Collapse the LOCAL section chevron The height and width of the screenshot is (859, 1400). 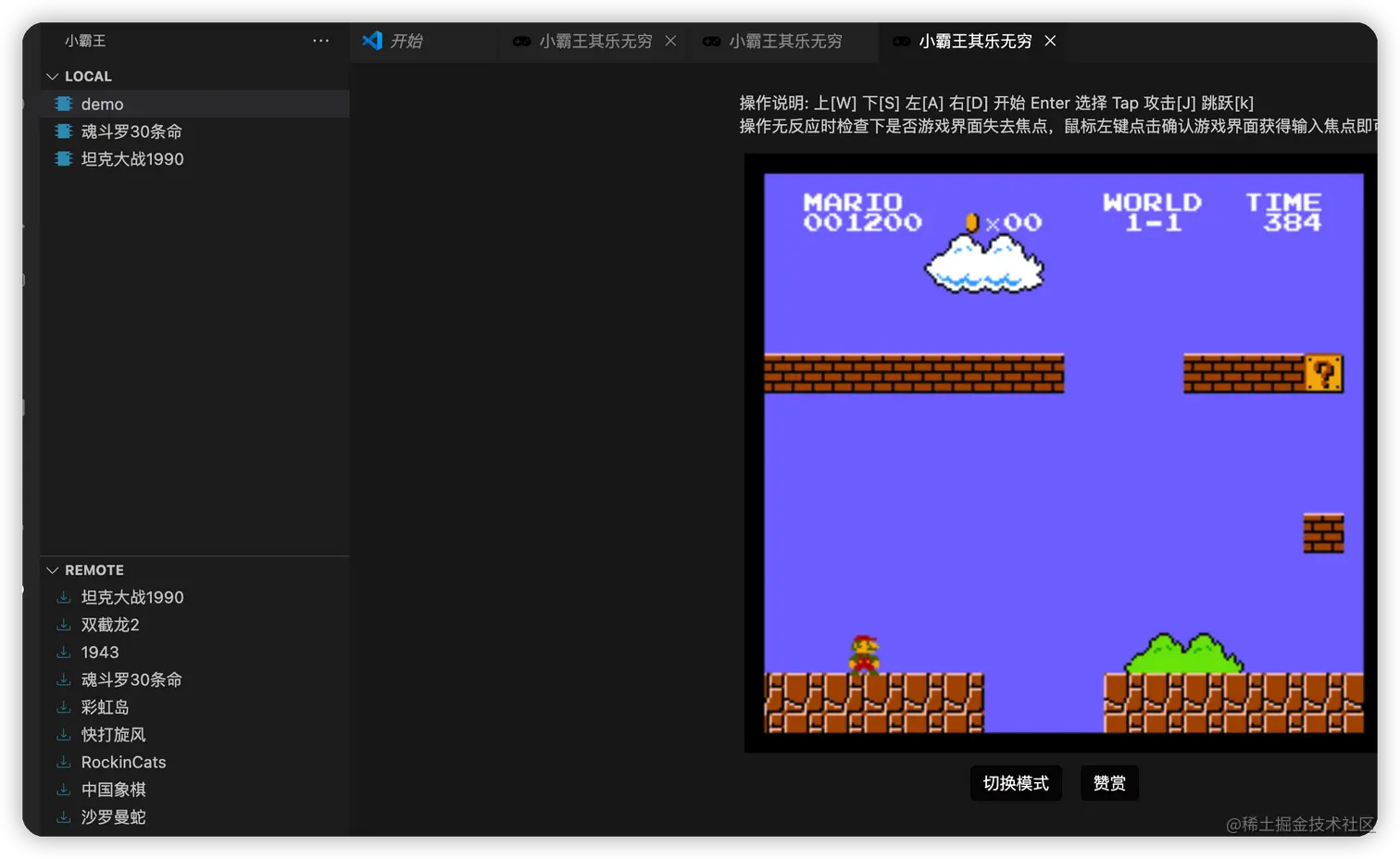53,76
